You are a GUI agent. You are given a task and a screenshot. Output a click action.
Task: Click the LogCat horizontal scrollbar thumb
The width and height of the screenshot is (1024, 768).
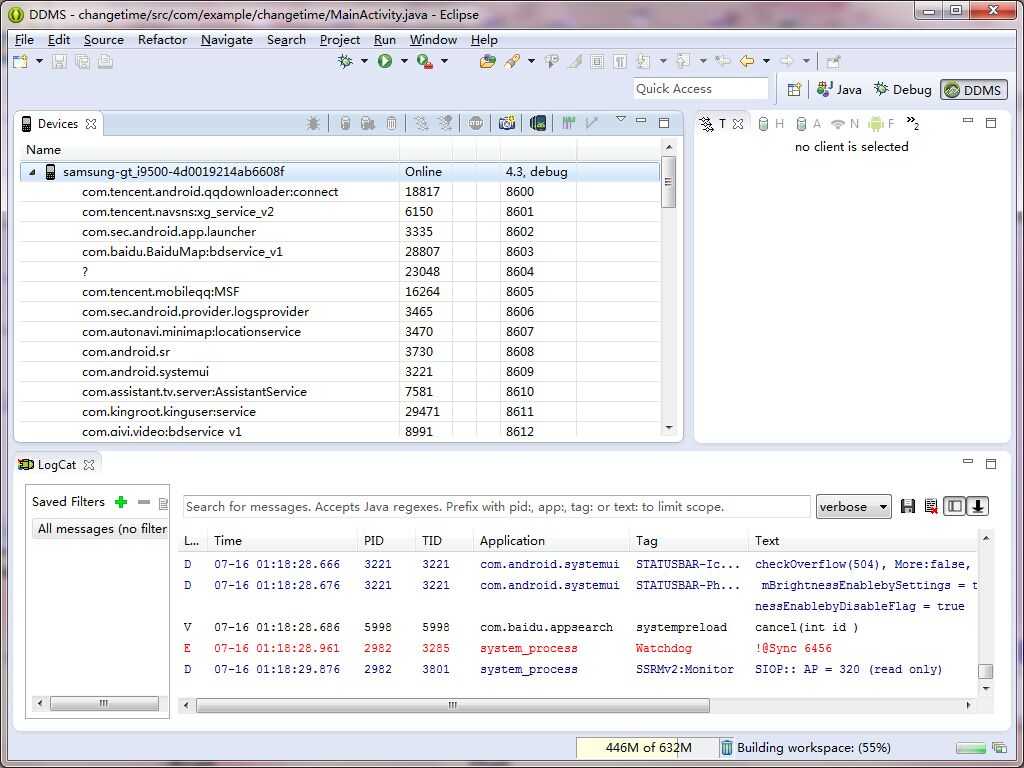[x=453, y=705]
